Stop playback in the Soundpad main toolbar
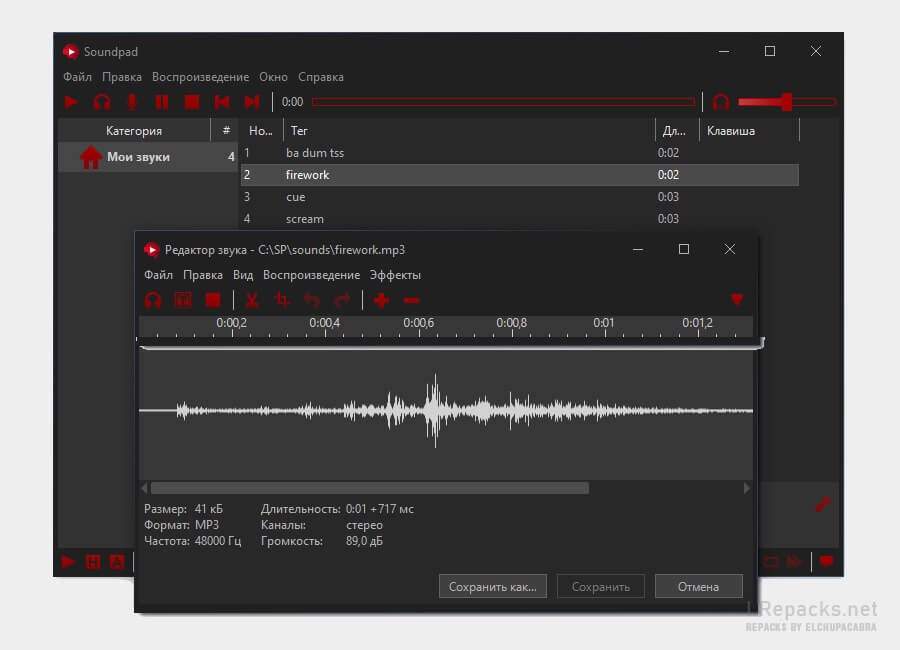Image resolution: width=900 pixels, height=650 pixels. click(x=192, y=102)
